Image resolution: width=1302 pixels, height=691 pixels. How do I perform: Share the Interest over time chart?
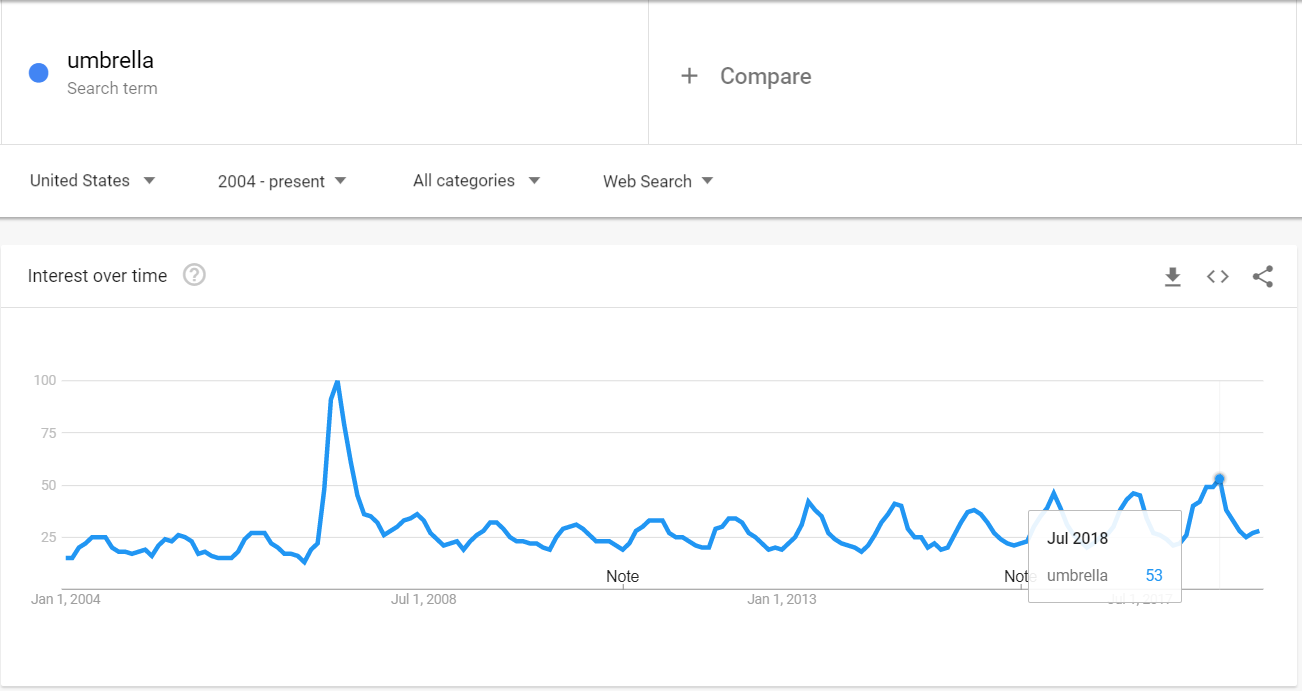coord(1263,277)
